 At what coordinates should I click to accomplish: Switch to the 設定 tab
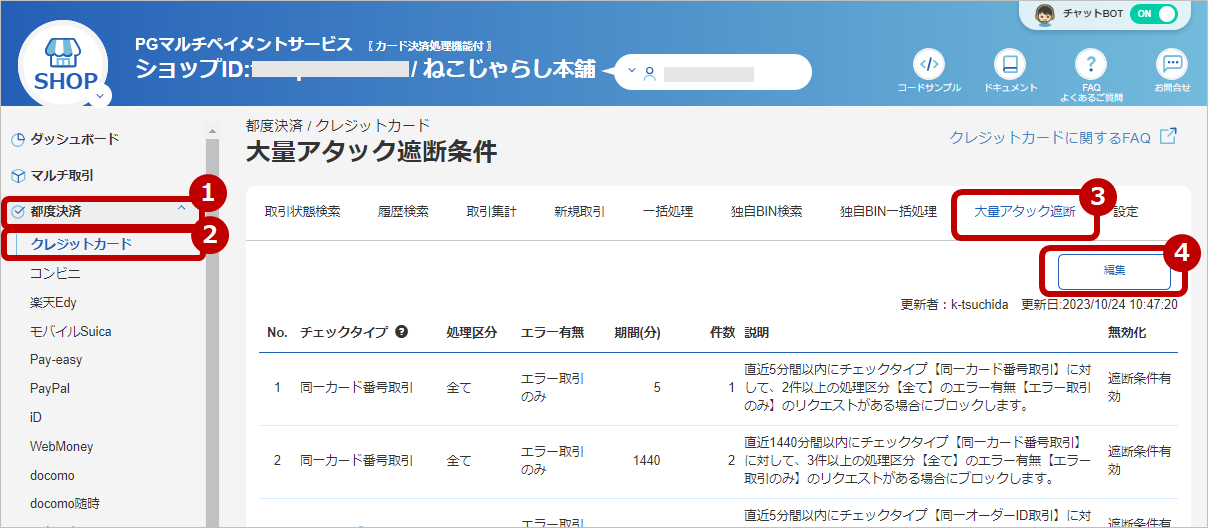(1125, 212)
